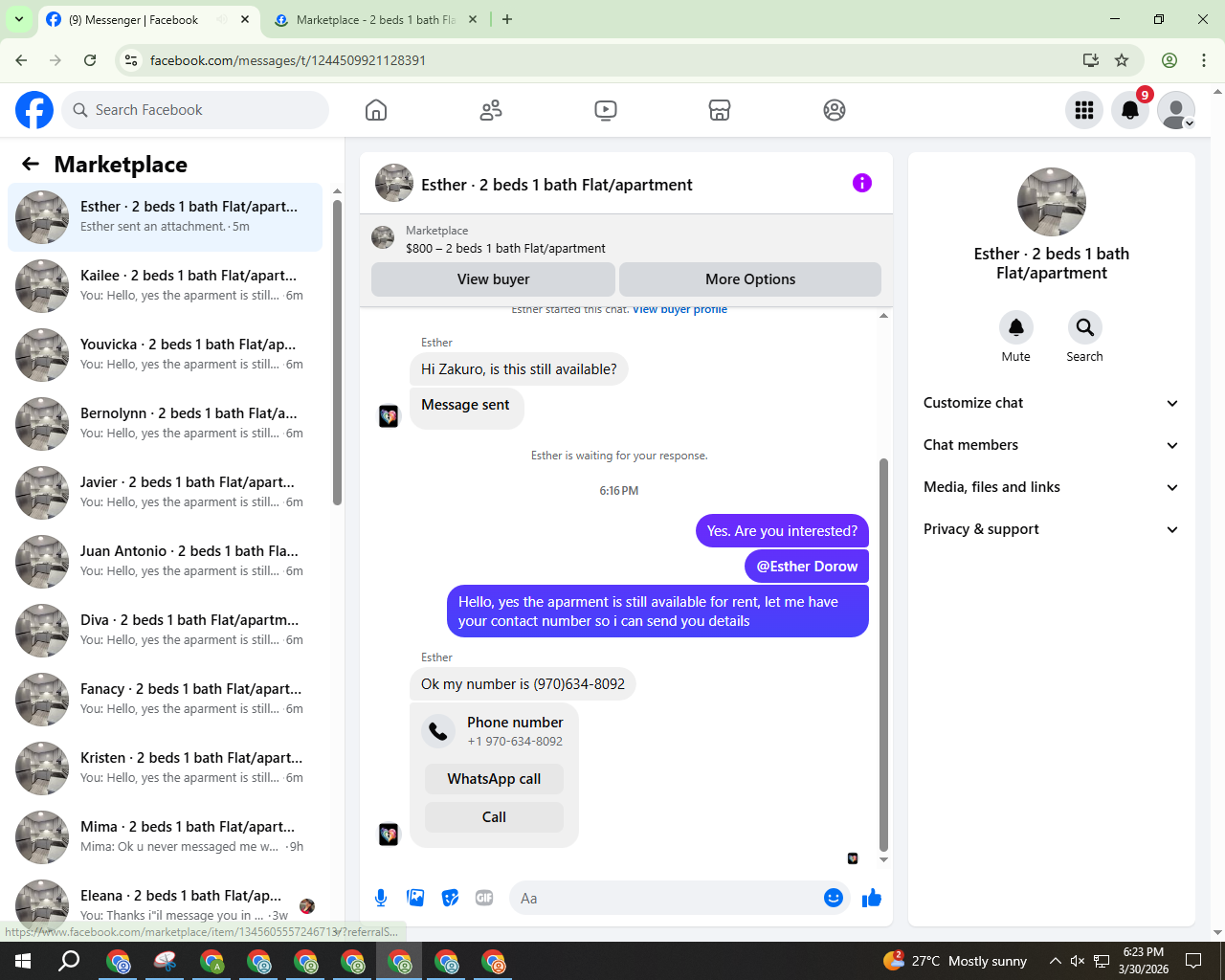
Task: Choose a sticker icon
Action: (x=450, y=898)
